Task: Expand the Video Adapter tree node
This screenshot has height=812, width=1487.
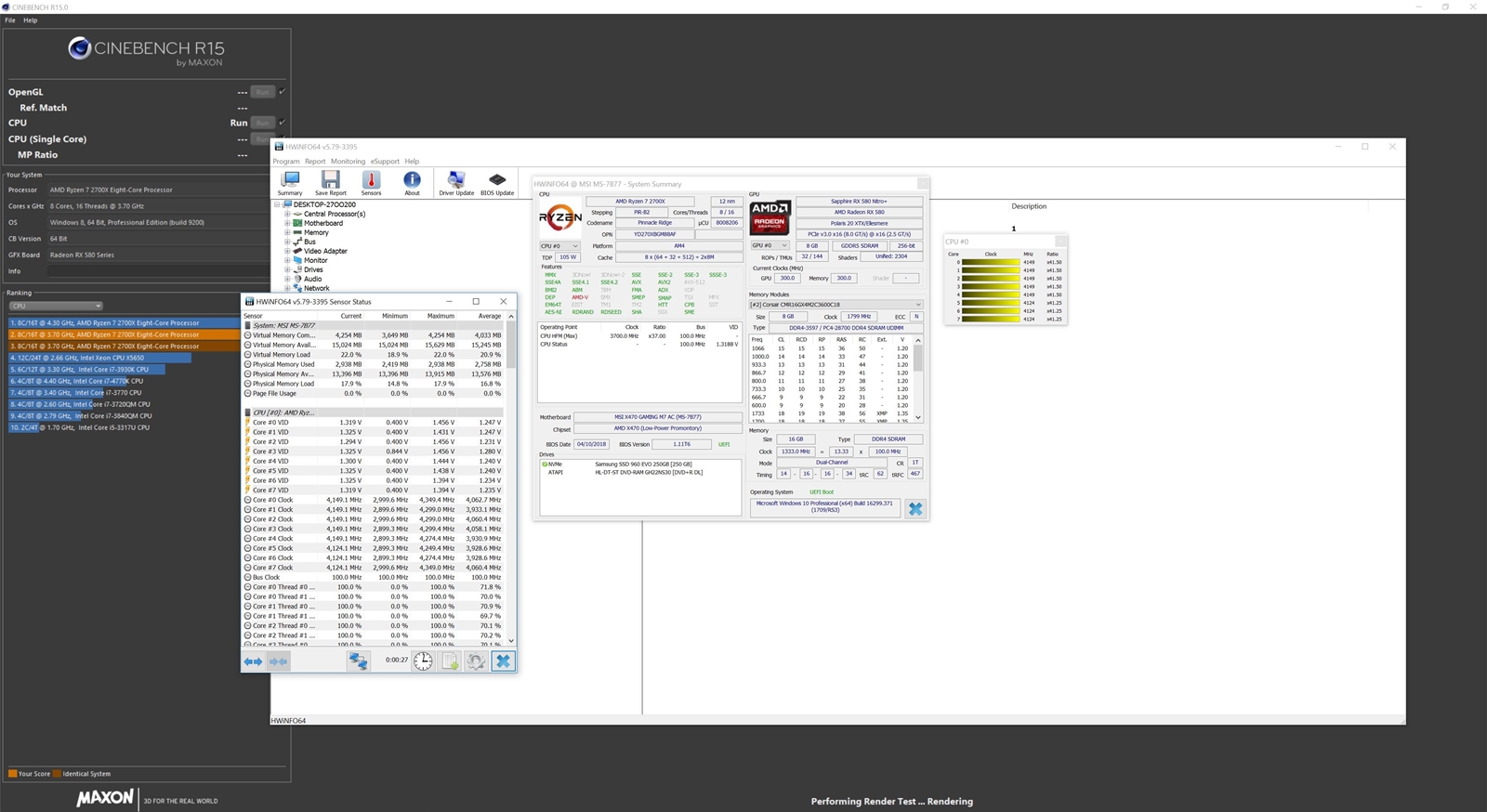Action: (288, 251)
